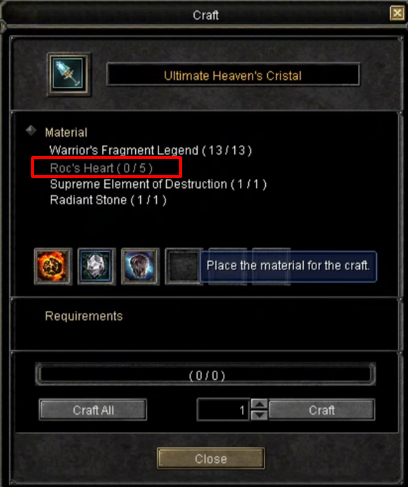Viewport: 408px width, 487px height.
Task: Select the white Radiant Stone material icon
Action: click(x=97, y=266)
